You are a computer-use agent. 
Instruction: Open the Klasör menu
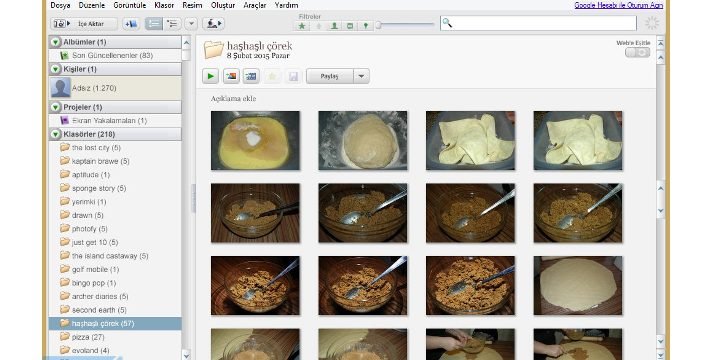[x=164, y=5]
